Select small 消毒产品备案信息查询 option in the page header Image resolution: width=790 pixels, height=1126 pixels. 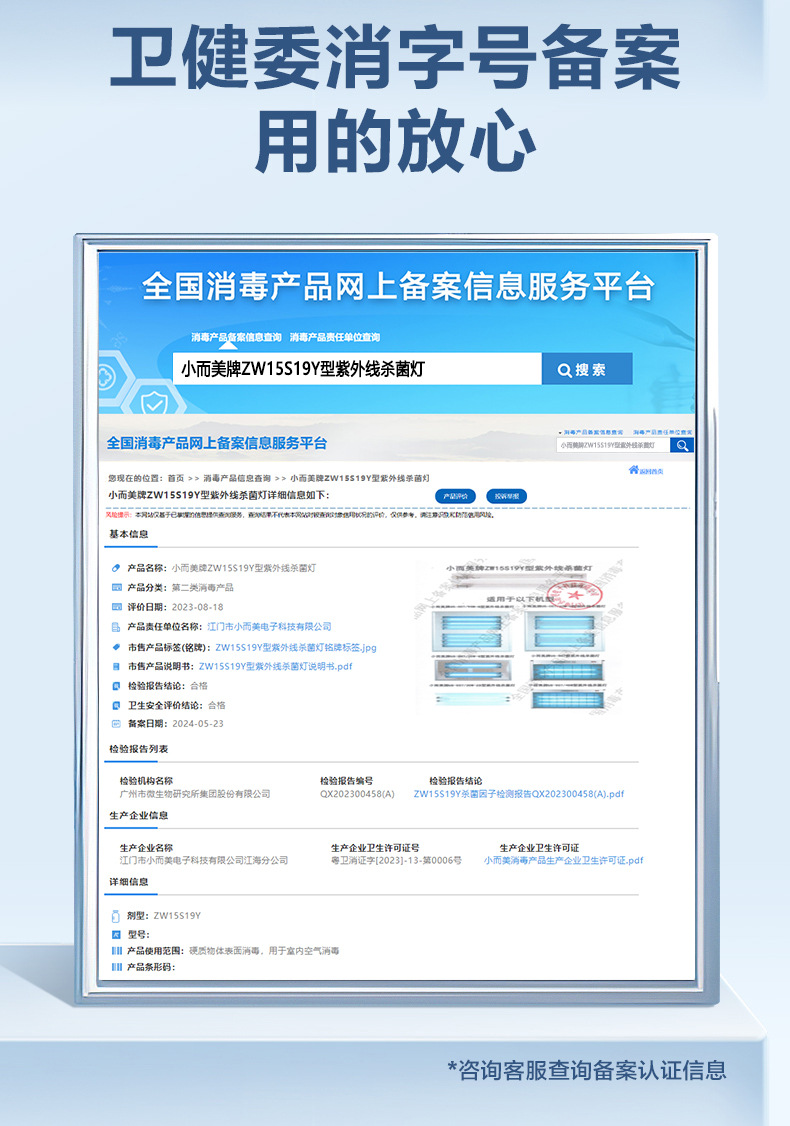click(592, 432)
